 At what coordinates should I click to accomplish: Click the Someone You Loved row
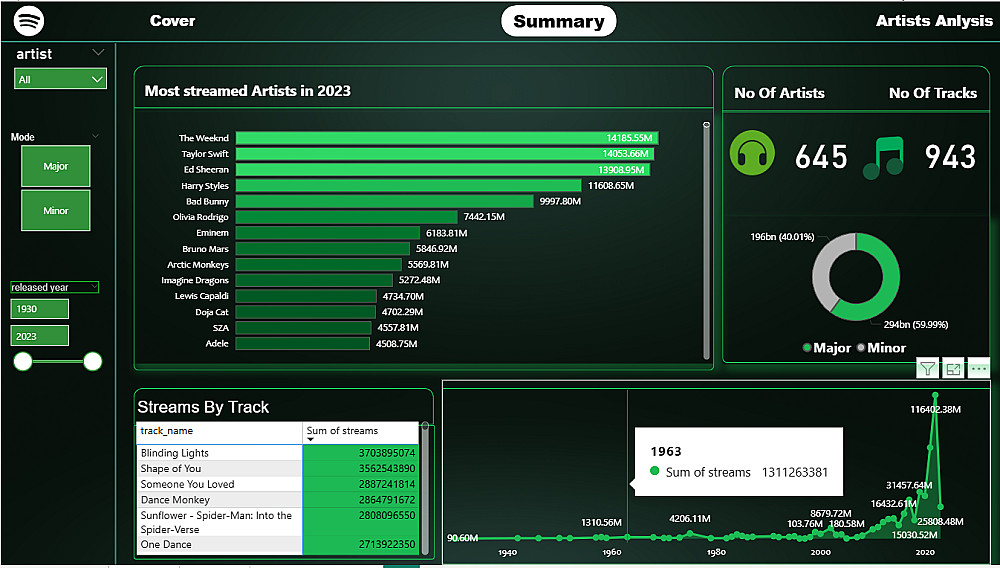click(x=277, y=484)
